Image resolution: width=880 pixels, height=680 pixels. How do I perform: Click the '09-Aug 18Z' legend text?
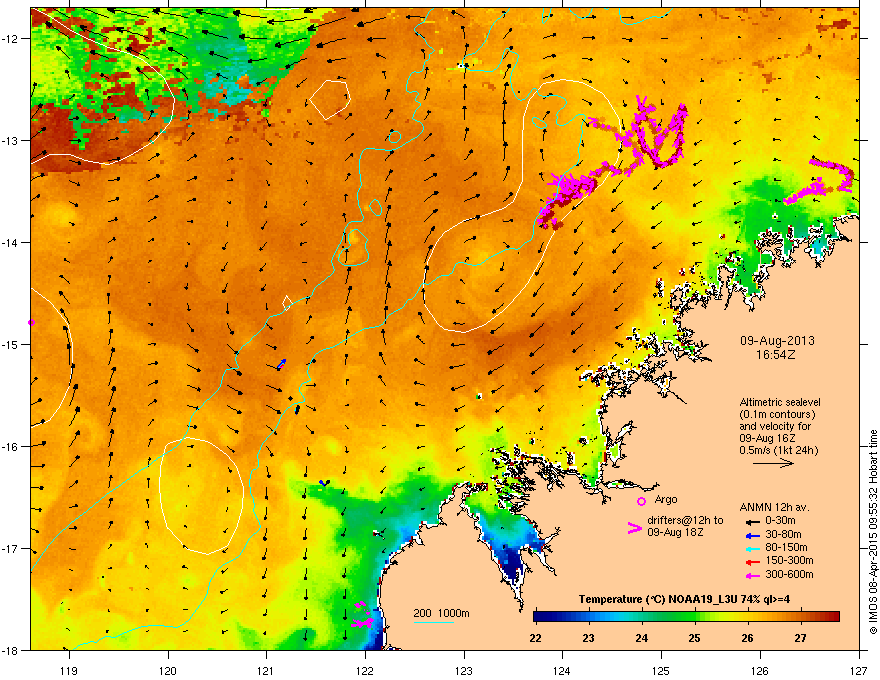pyautogui.click(x=675, y=532)
